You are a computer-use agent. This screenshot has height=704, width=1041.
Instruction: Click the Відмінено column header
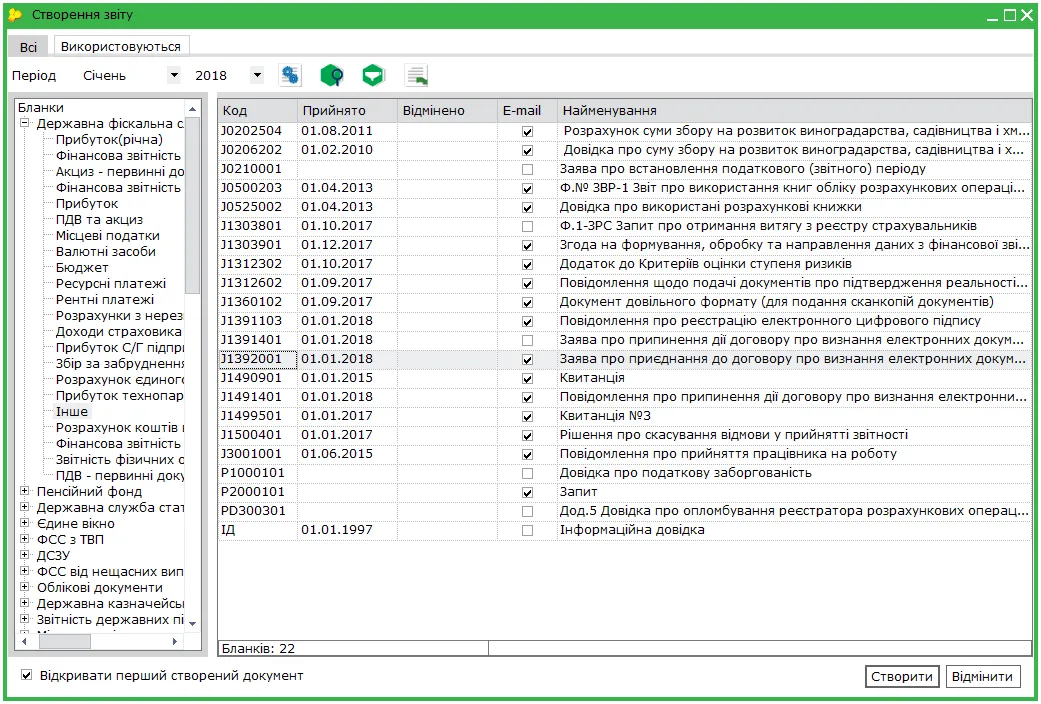[447, 110]
